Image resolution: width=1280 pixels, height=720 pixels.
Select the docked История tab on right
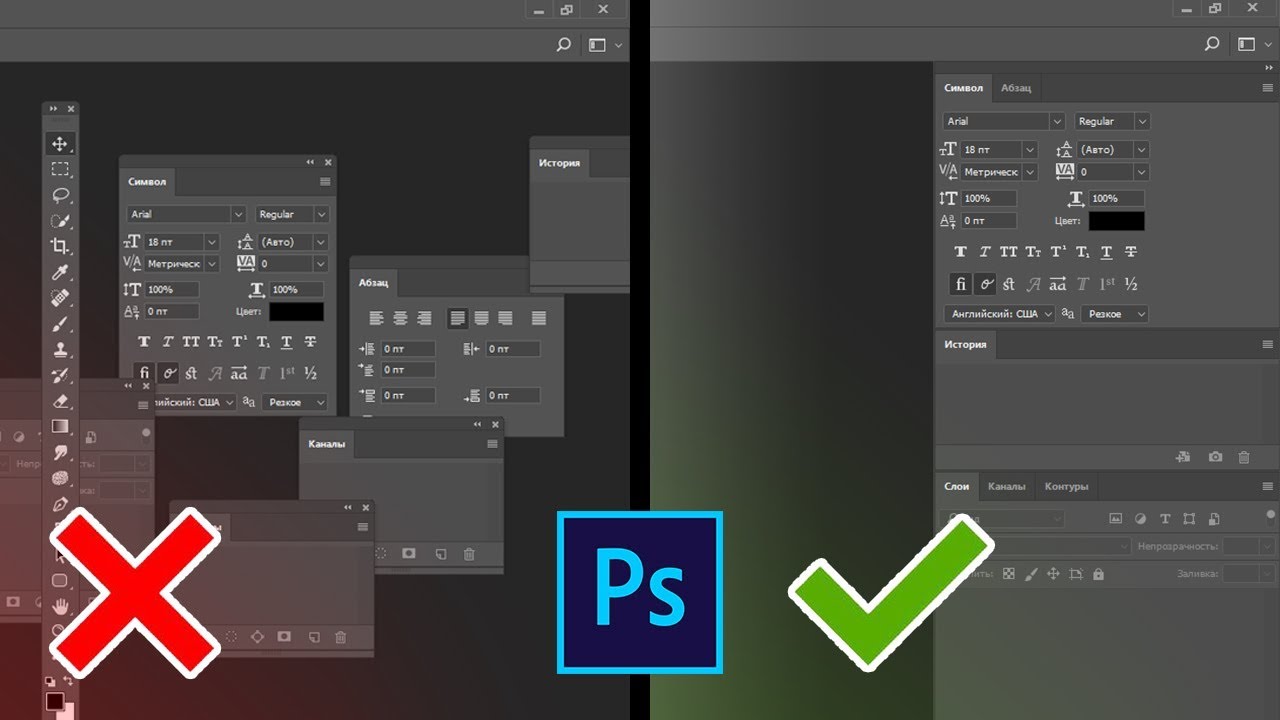click(965, 344)
